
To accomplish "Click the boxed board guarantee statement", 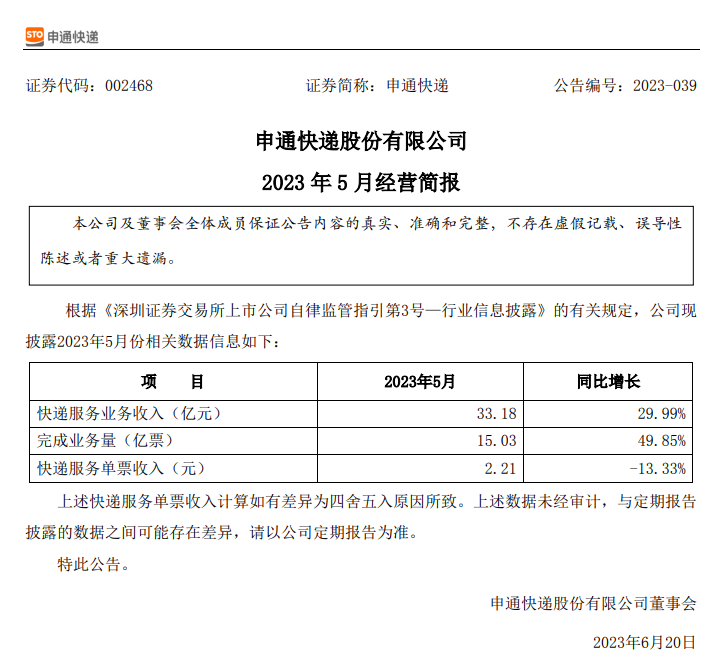I will click(x=361, y=240).
